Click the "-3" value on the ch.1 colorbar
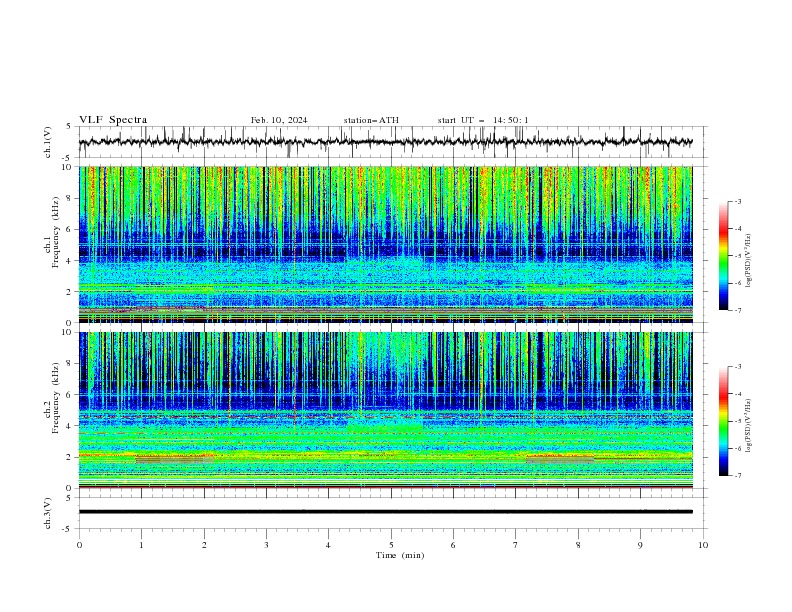 [737, 201]
